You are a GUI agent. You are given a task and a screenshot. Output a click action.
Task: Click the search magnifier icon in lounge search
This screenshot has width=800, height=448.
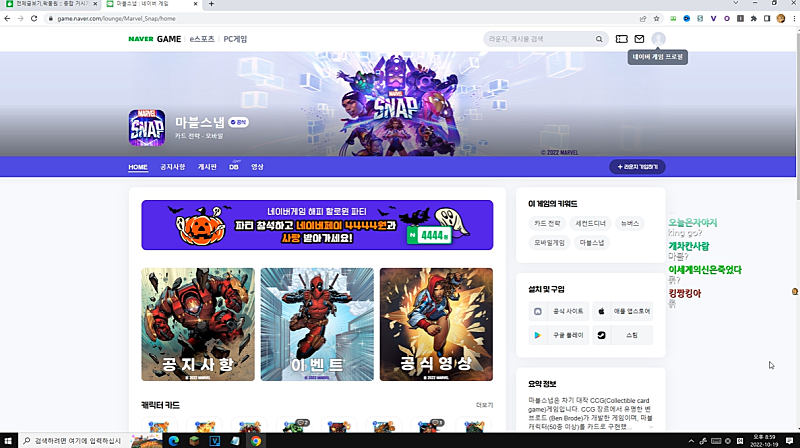pyautogui.click(x=599, y=39)
